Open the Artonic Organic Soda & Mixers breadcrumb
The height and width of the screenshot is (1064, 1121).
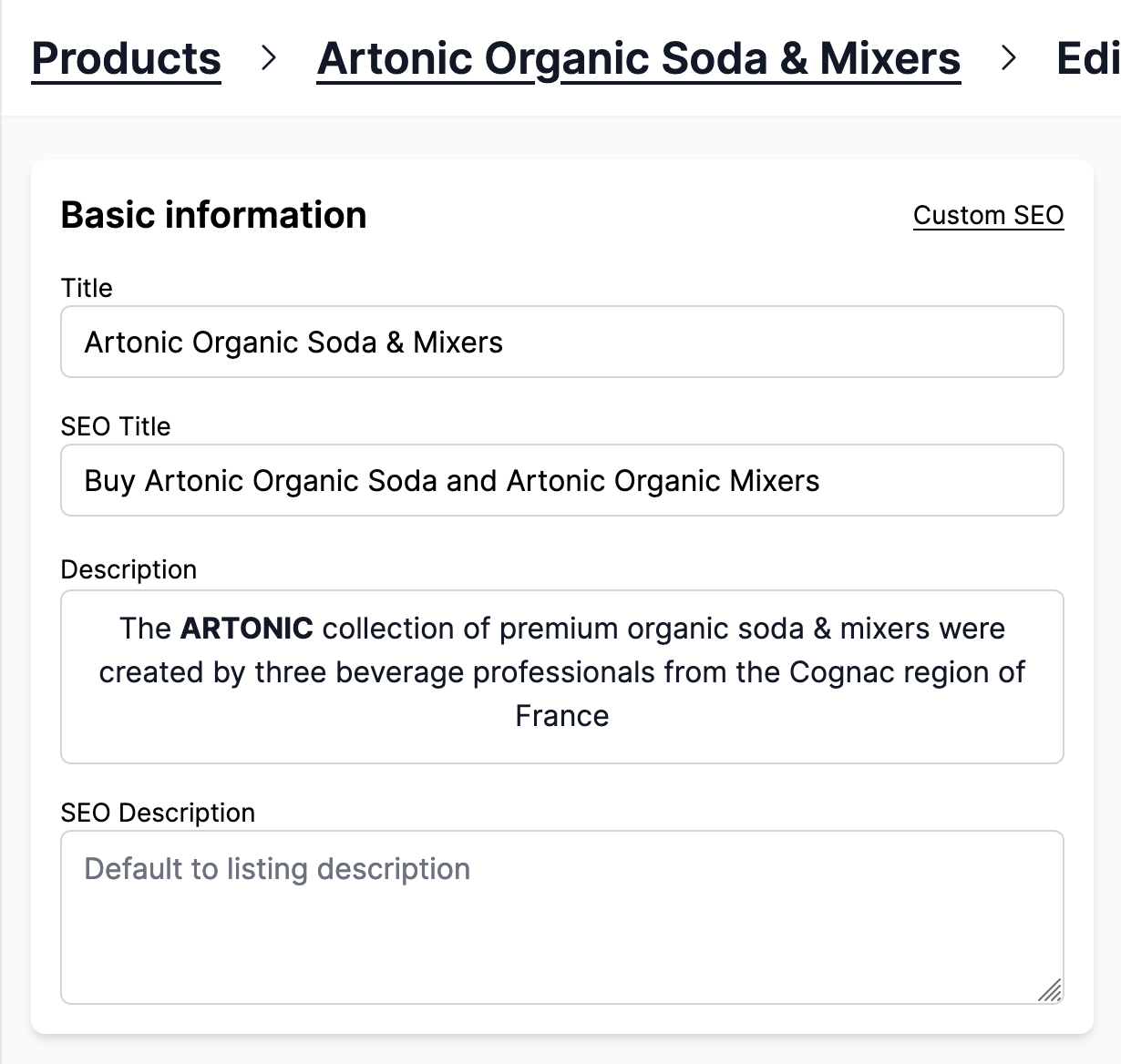(638, 58)
